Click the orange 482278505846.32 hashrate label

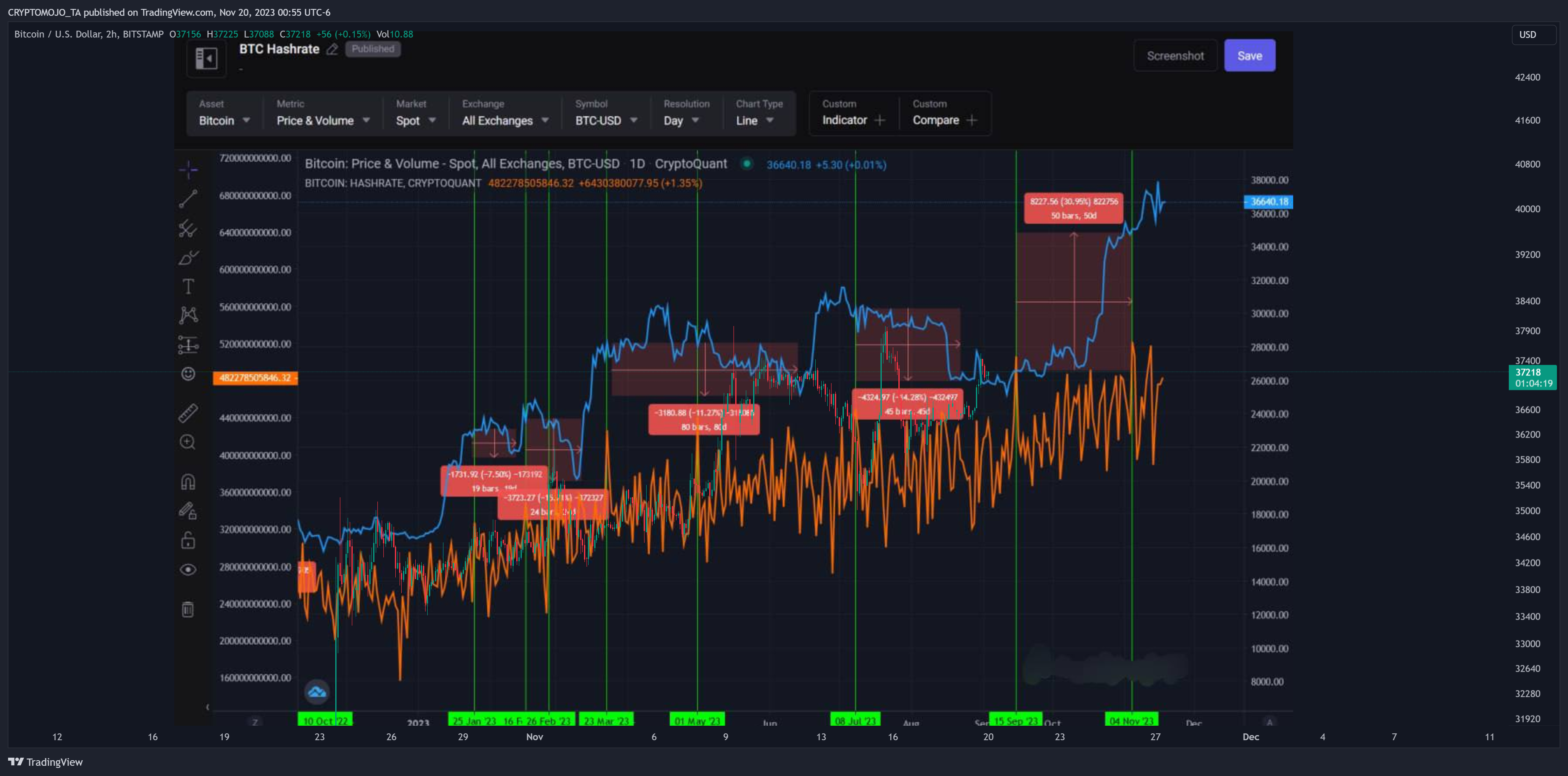[255, 378]
